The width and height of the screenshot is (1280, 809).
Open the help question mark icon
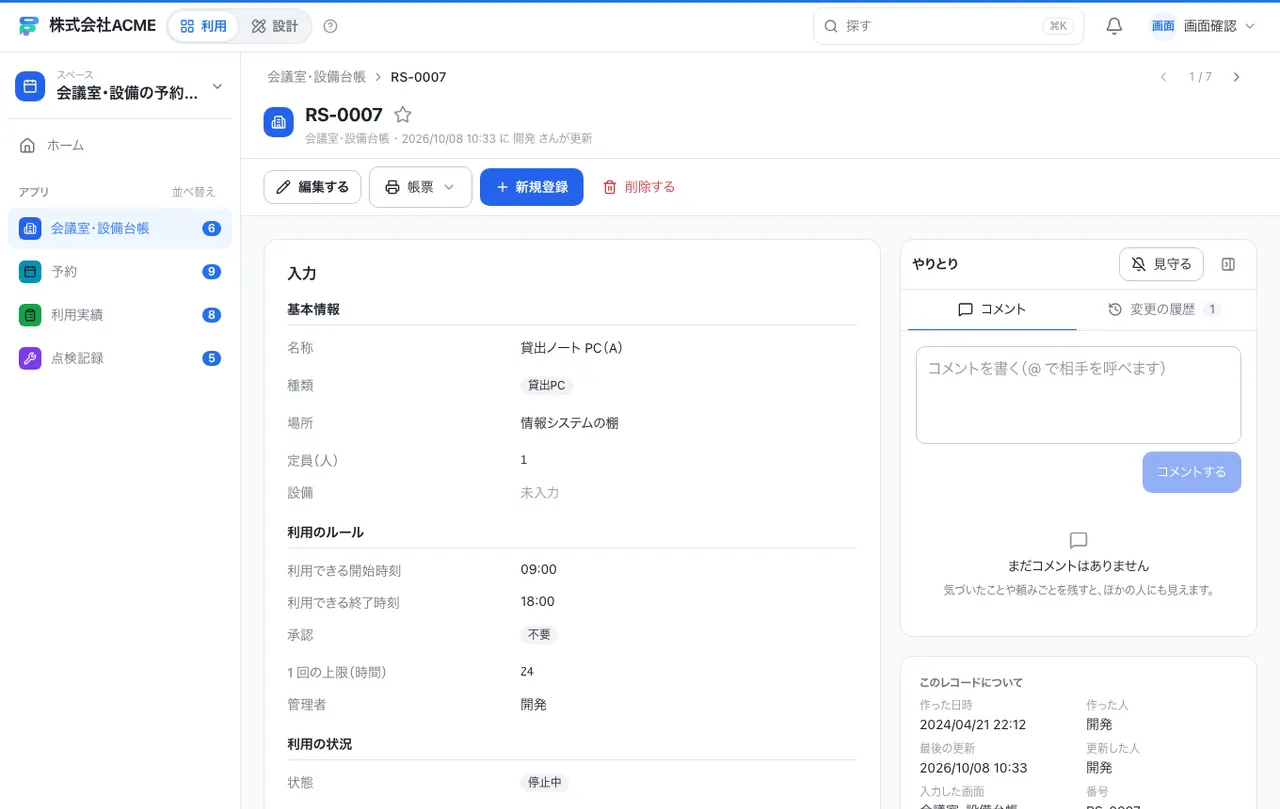tap(331, 26)
